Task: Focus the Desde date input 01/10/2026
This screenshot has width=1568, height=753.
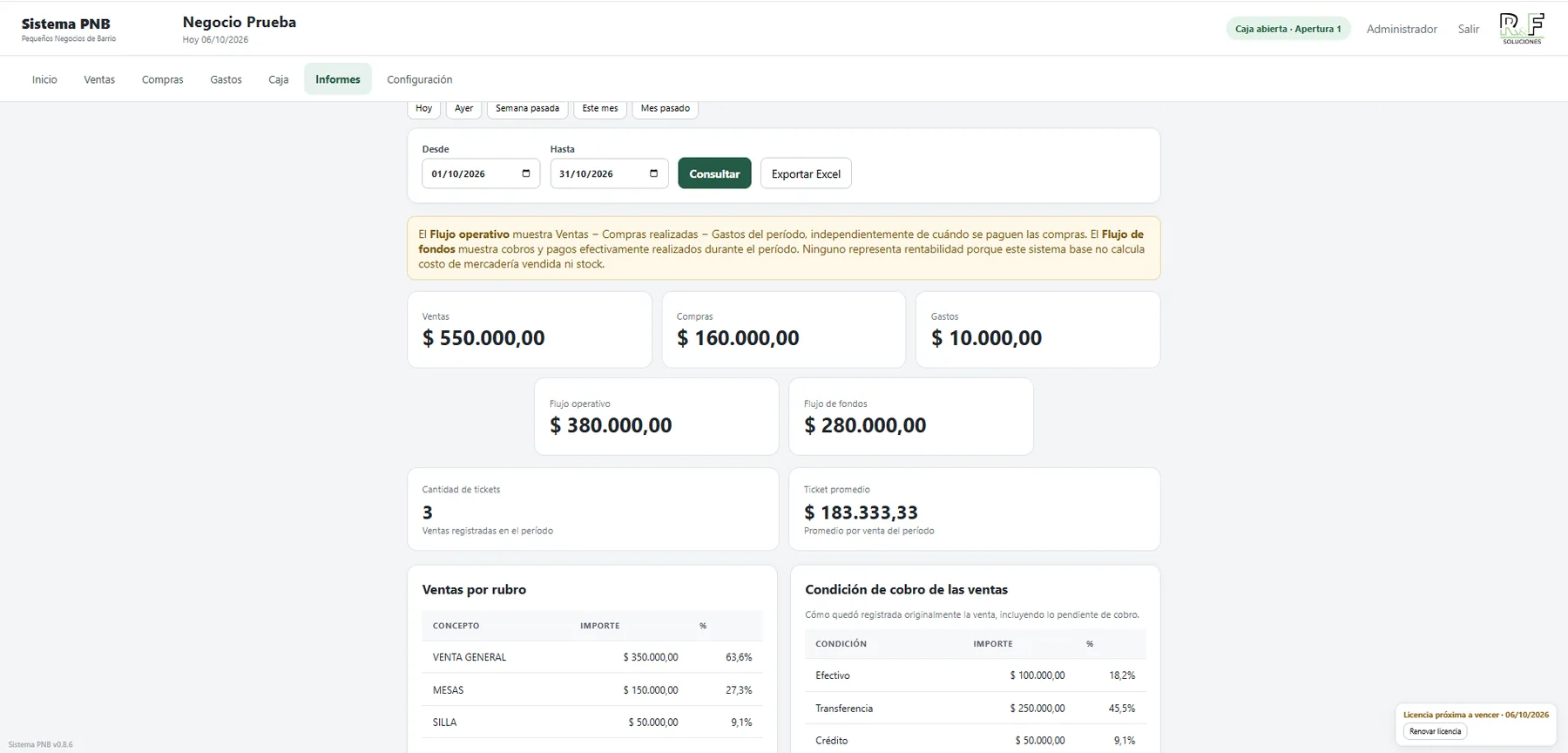Action: coord(481,173)
